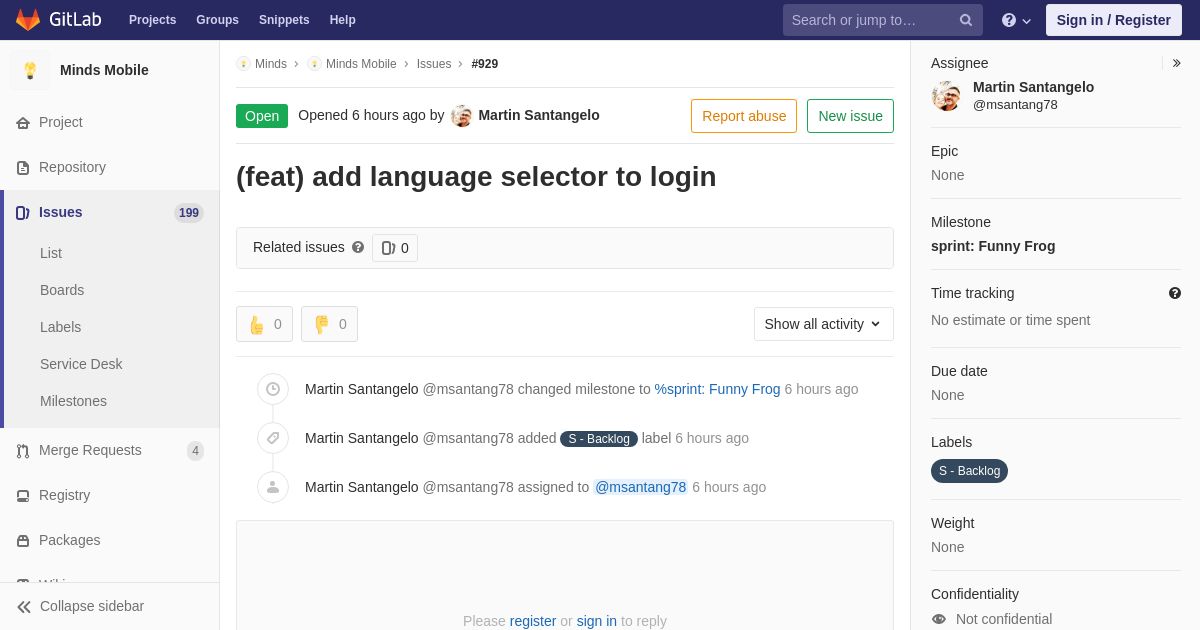Click the Merge Requests icon
1200x630 pixels.
point(23,451)
